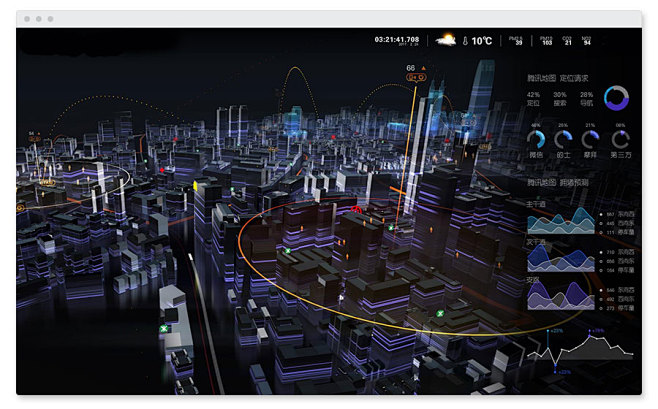Click the 微信 ring gauge
This screenshot has width=658, height=409.
tap(536, 139)
